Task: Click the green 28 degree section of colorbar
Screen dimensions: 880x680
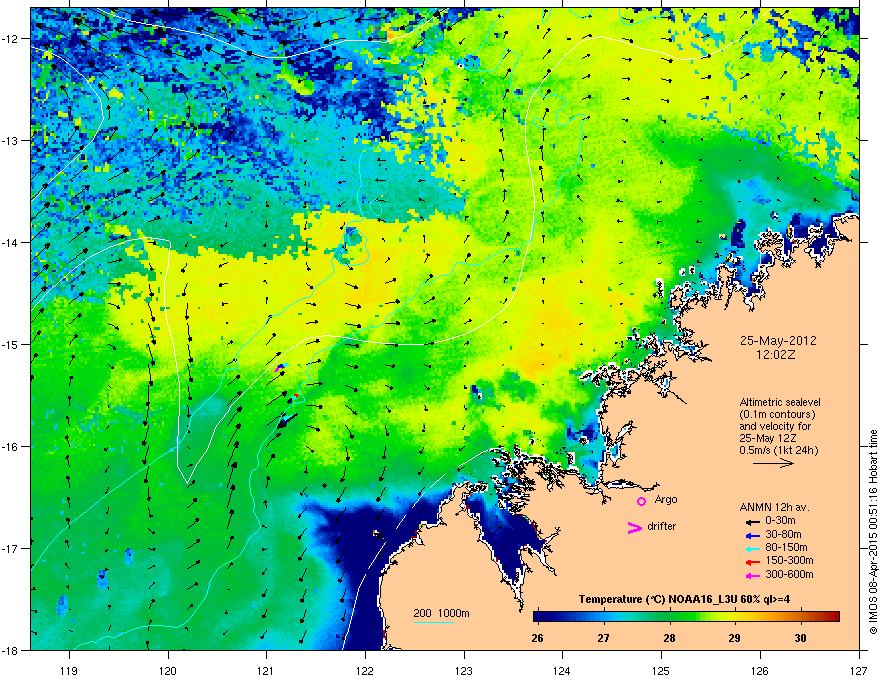Action: point(670,617)
